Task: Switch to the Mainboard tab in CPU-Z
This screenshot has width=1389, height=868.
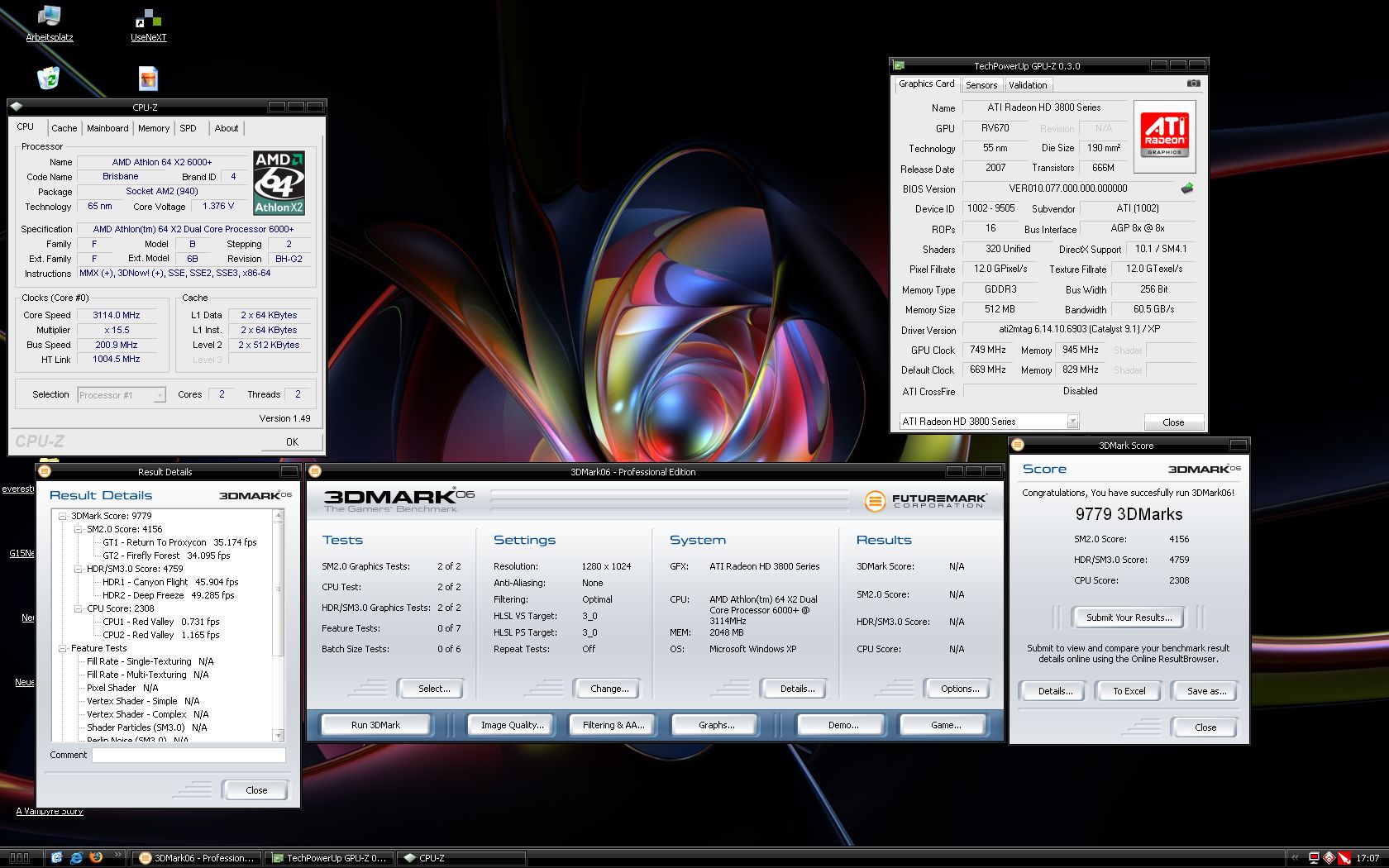Action: 107,128
